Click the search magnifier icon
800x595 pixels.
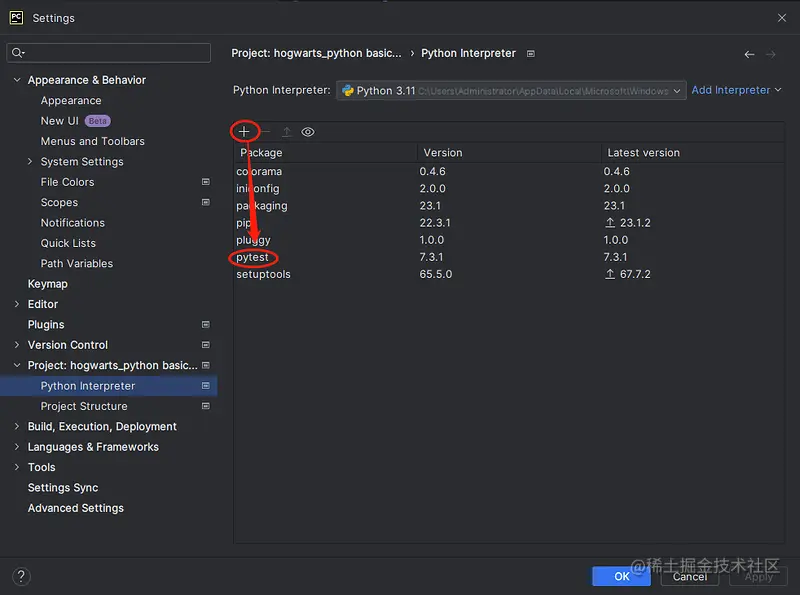coord(18,53)
